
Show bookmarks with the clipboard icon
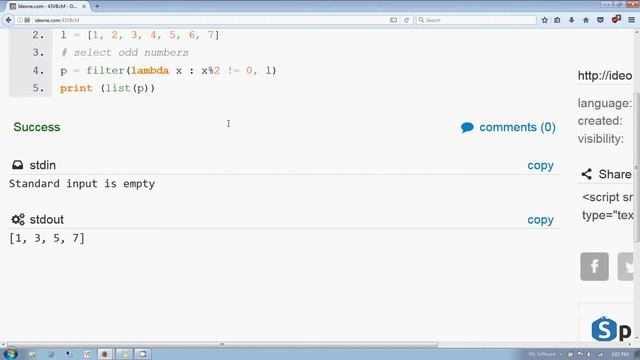[557, 20]
